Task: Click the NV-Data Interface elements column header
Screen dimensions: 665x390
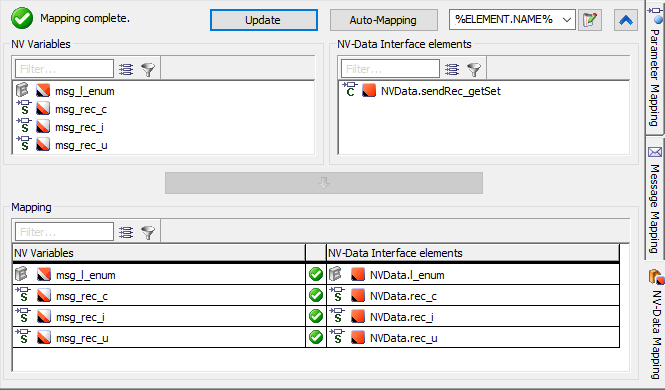Action: (x=473, y=253)
